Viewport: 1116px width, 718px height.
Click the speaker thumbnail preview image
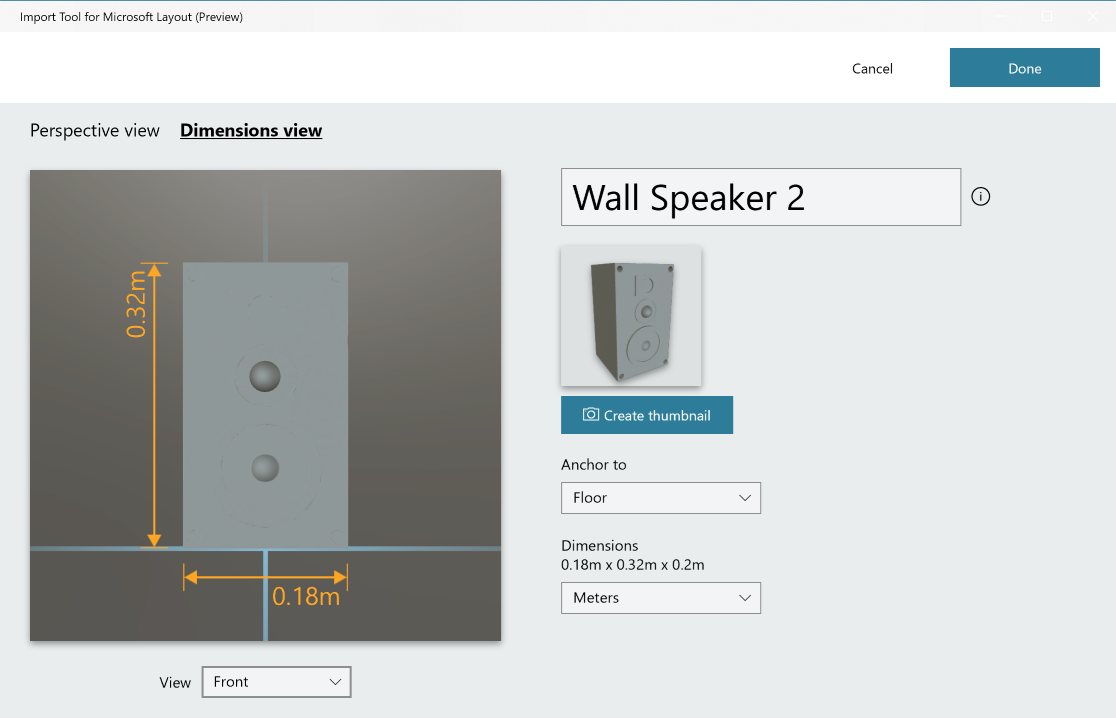coord(631,316)
